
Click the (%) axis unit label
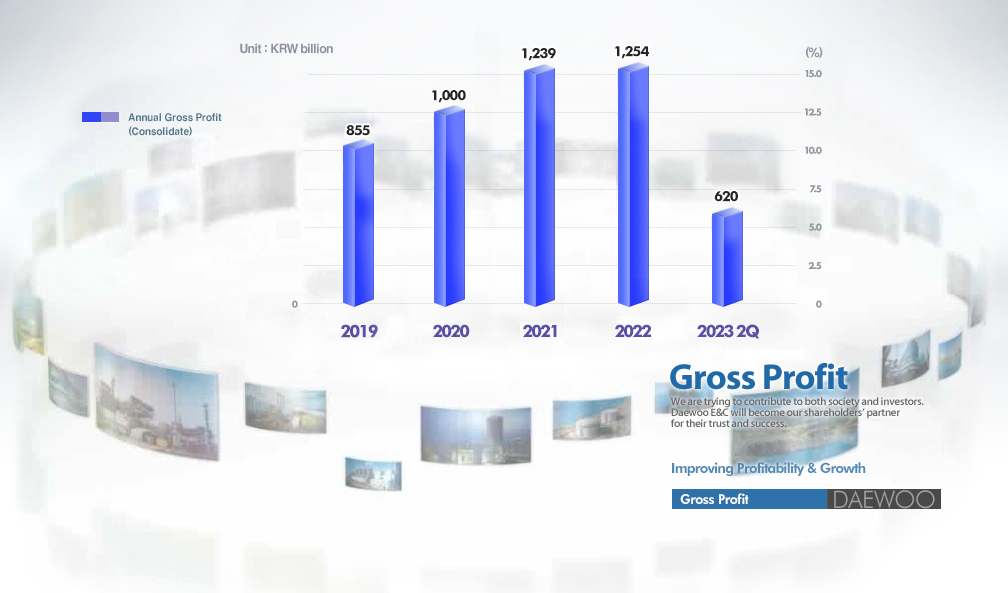[x=814, y=53]
